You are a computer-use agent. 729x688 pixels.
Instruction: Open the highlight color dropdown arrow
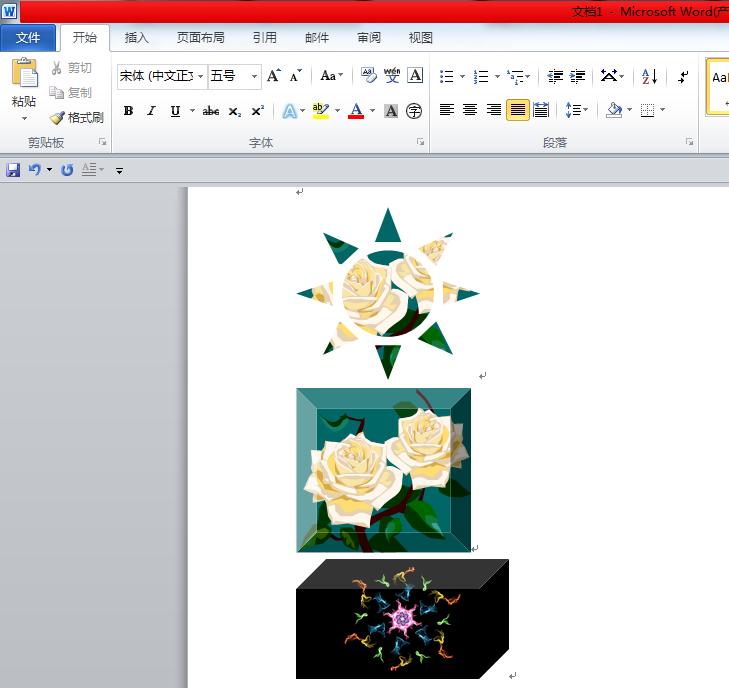(x=338, y=111)
